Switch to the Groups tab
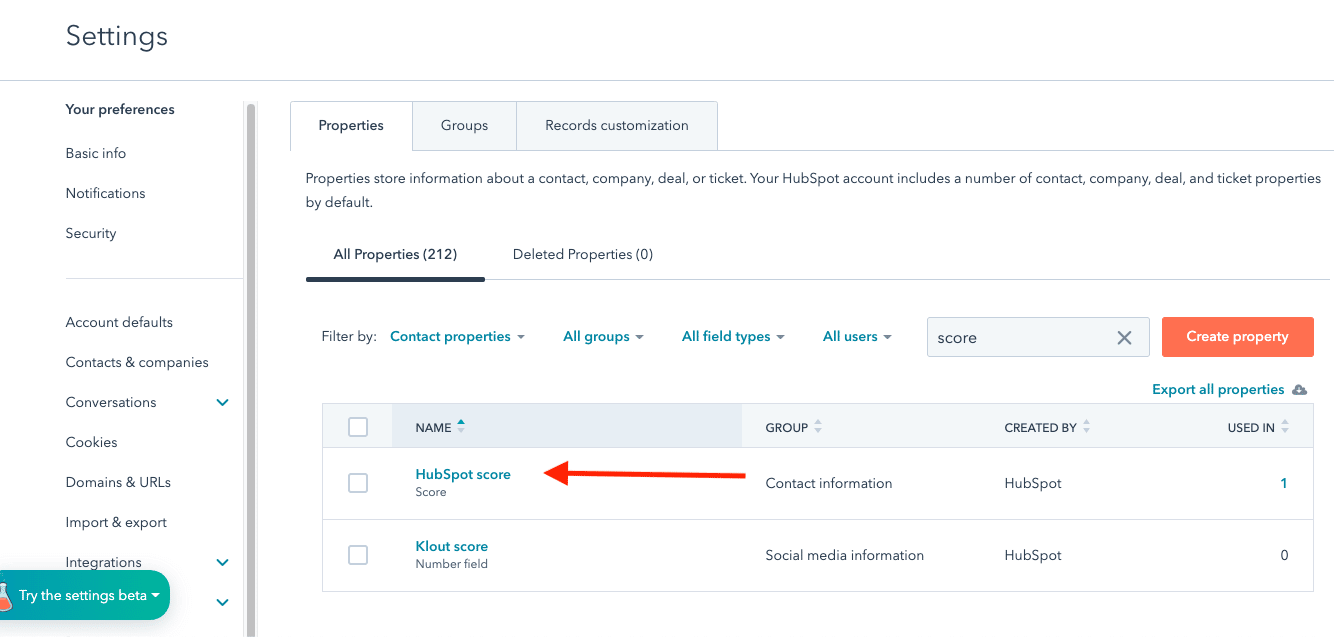 point(464,125)
